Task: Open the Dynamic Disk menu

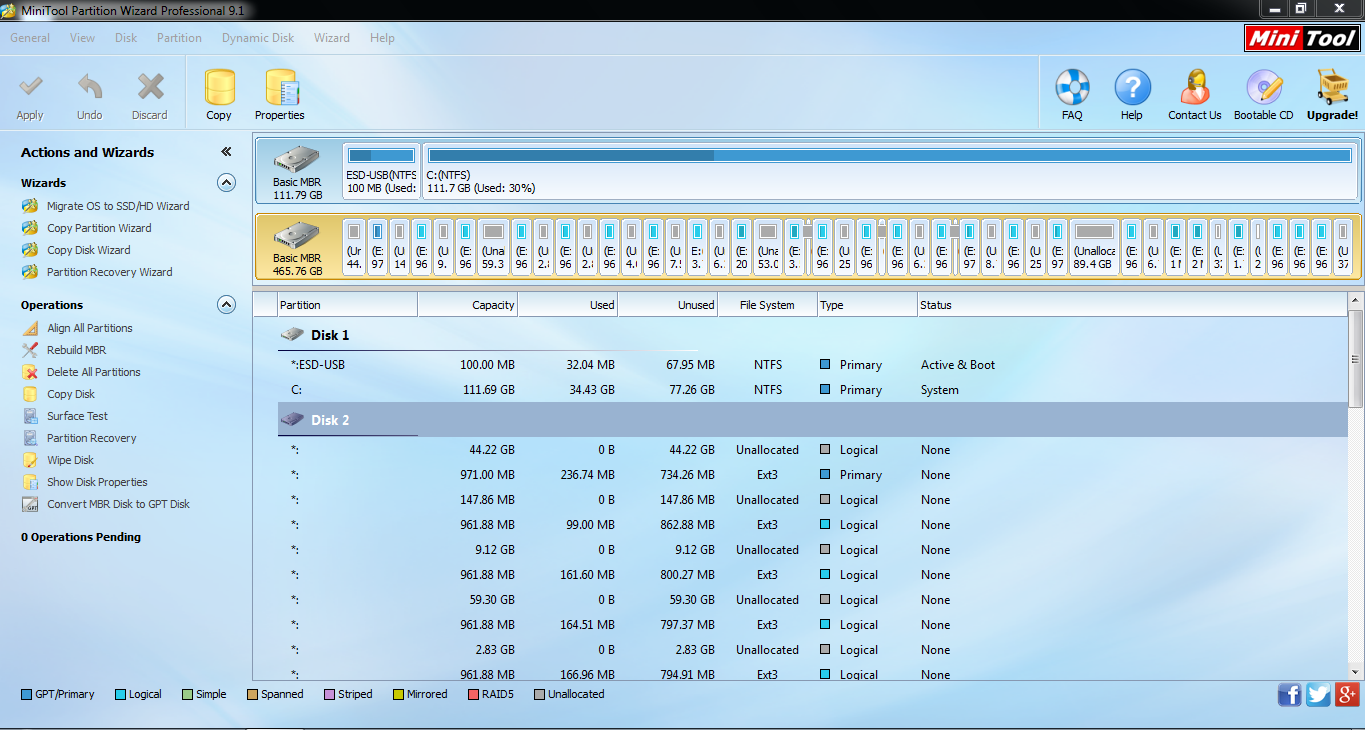Action: coord(258,38)
